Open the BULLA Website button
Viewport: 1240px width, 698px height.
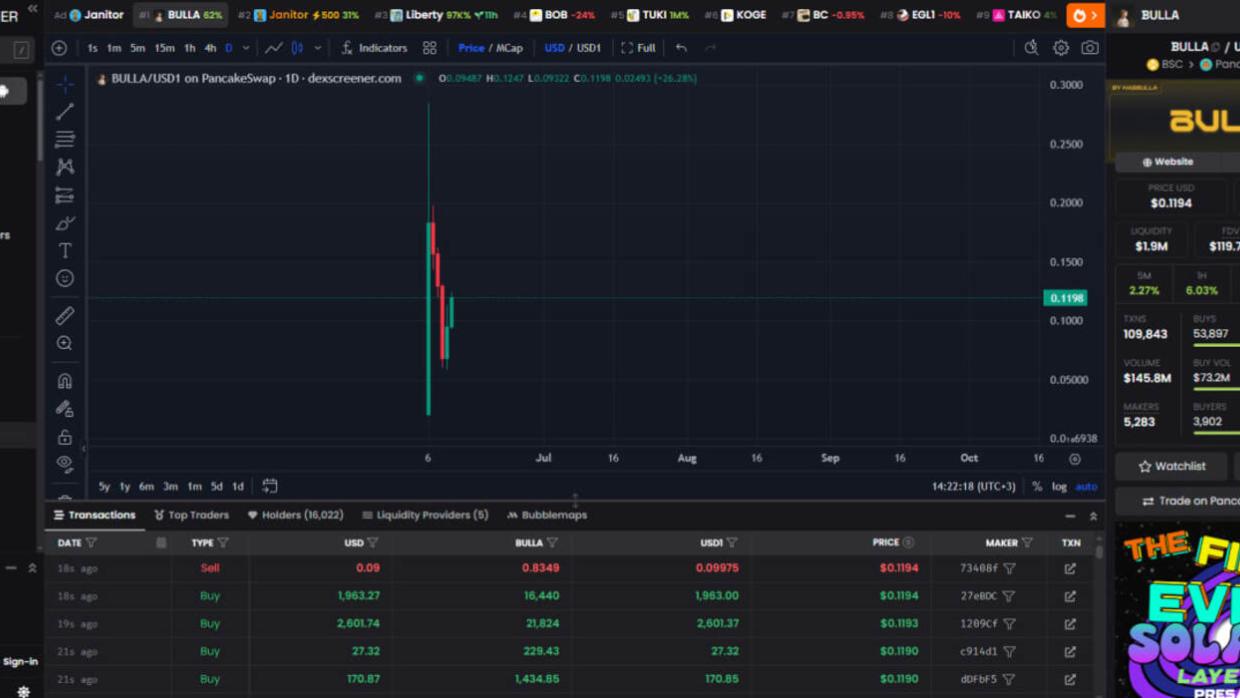[1168, 162]
